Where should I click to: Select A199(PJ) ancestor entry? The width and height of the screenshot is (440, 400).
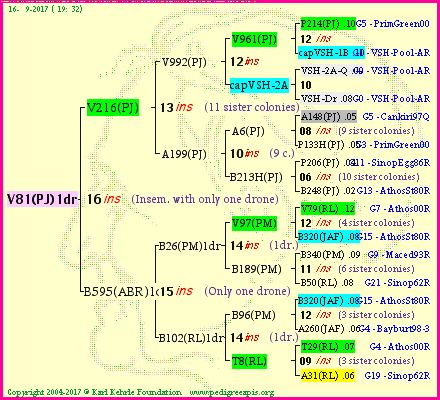pos(184,154)
